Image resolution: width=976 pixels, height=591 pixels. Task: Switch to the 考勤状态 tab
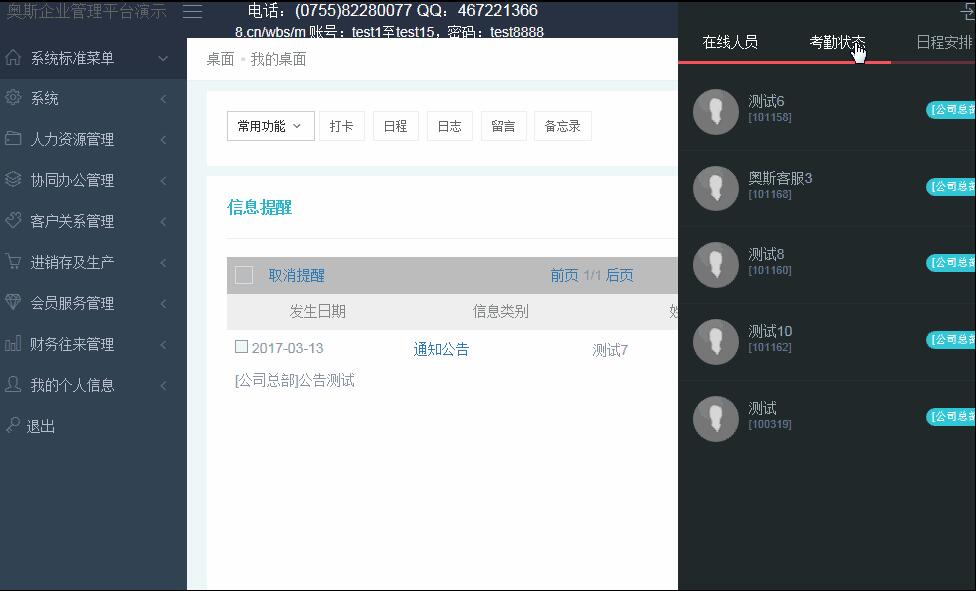click(x=837, y=42)
